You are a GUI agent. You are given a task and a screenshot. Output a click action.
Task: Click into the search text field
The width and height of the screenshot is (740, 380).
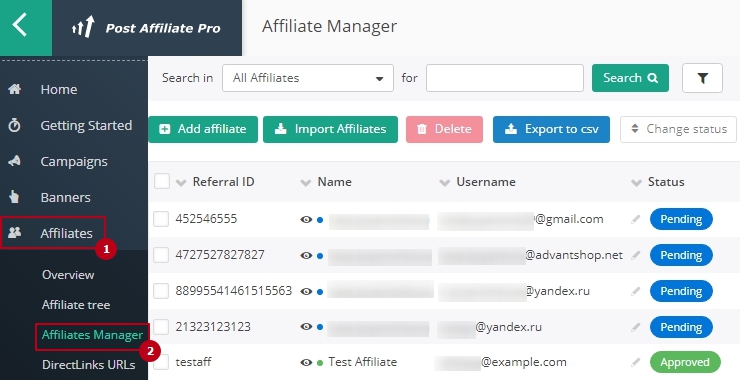[505, 78]
